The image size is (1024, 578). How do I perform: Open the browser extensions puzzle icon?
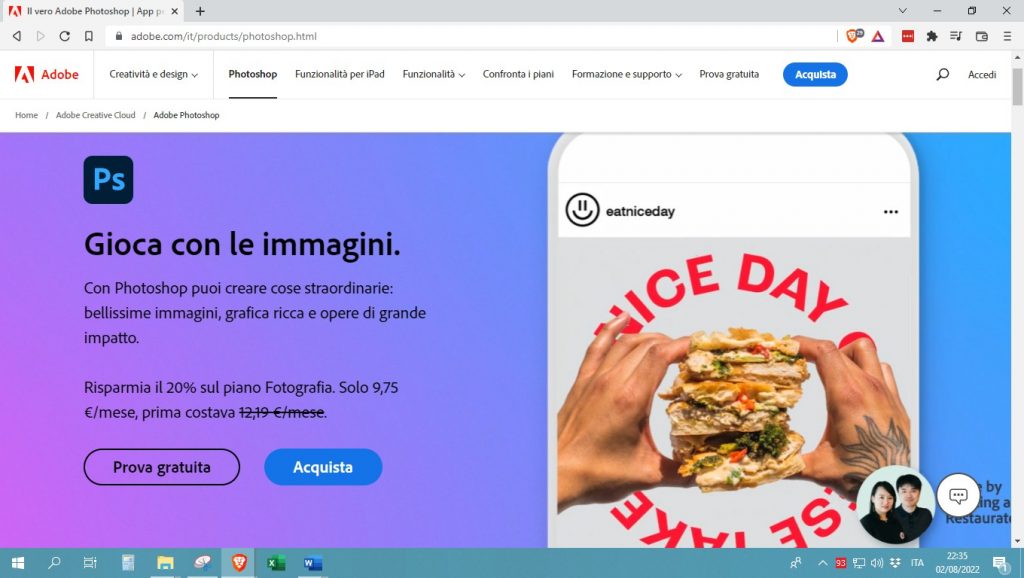point(932,36)
